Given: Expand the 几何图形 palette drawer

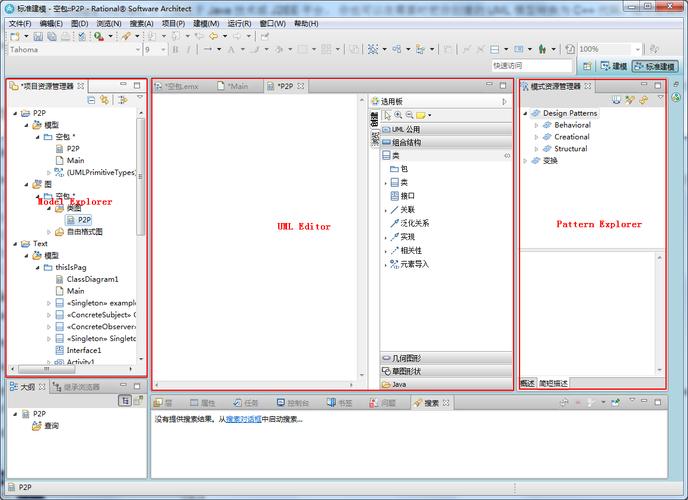Looking at the screenshot, I should 446,358.
